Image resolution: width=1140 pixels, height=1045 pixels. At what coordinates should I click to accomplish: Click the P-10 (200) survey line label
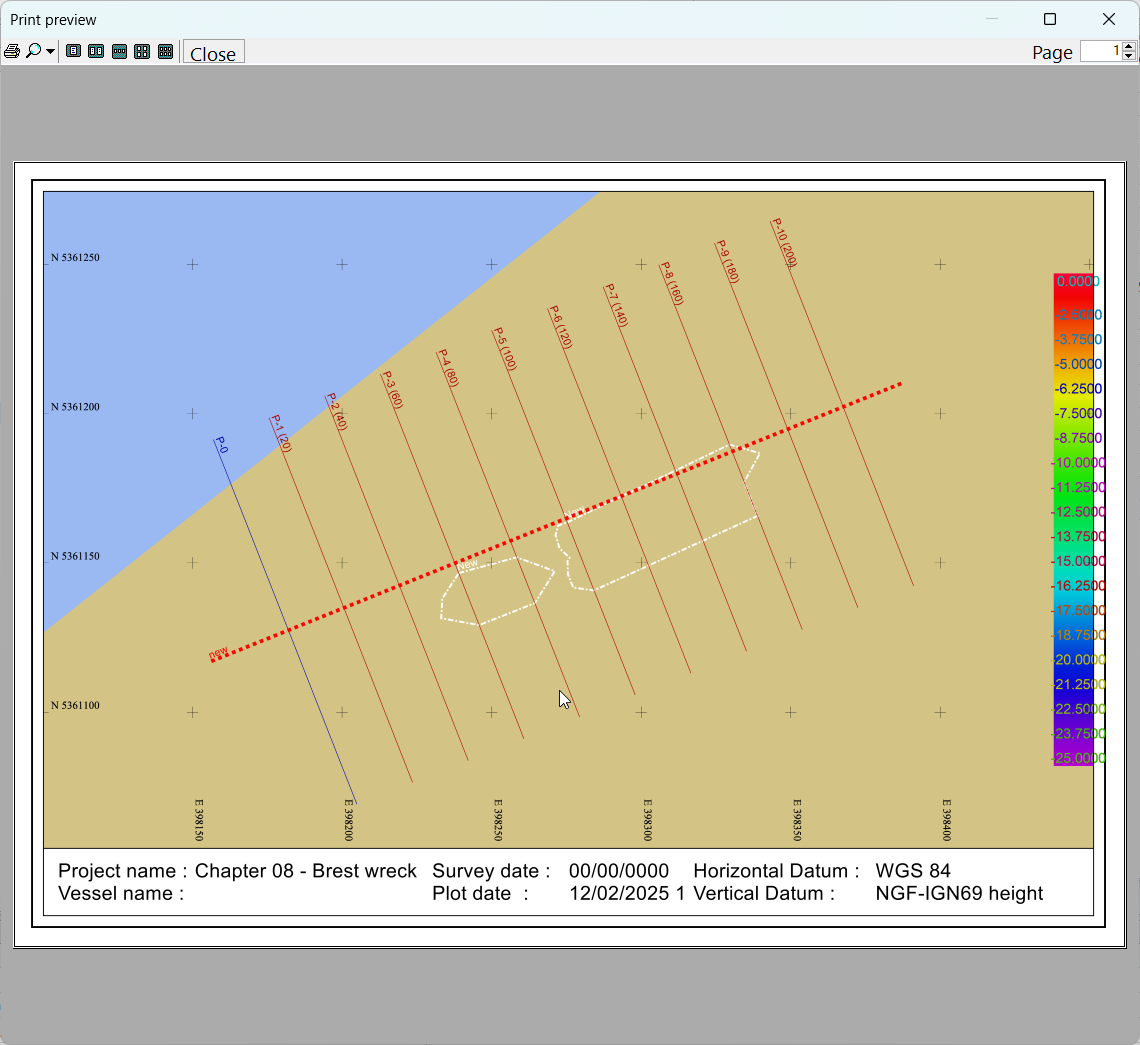(x=784, y=243)
